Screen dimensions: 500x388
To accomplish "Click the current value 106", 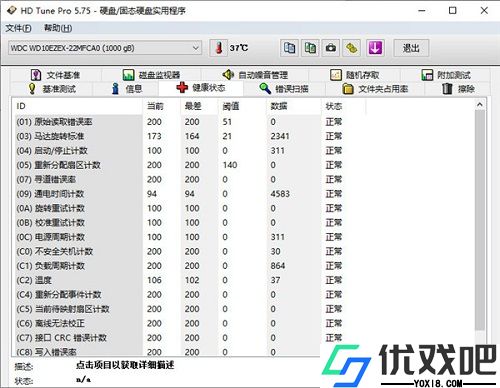I will tap(154, 280).
